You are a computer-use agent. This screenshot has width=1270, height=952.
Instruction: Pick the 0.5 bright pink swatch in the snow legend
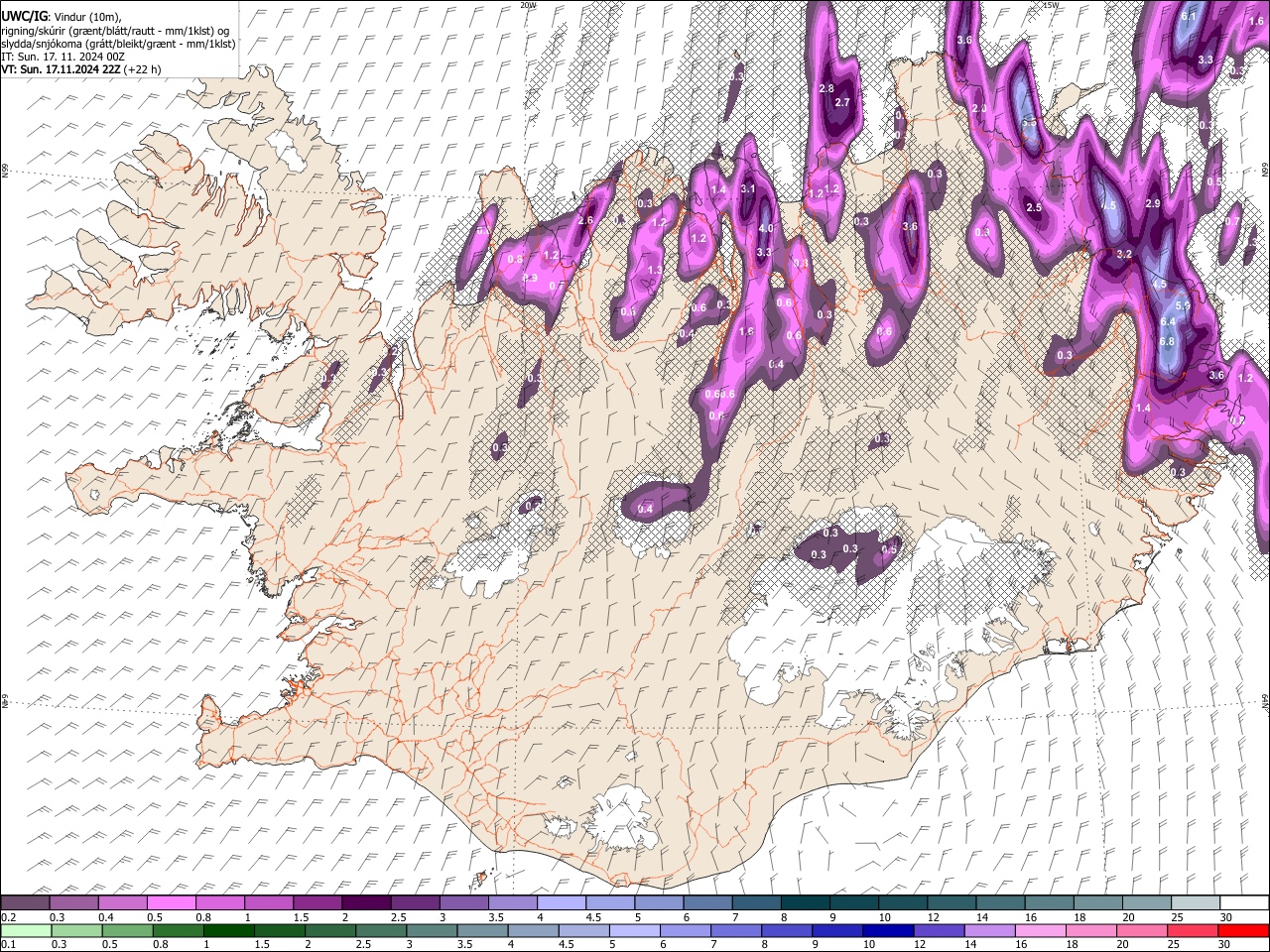[x=171, y=902]
